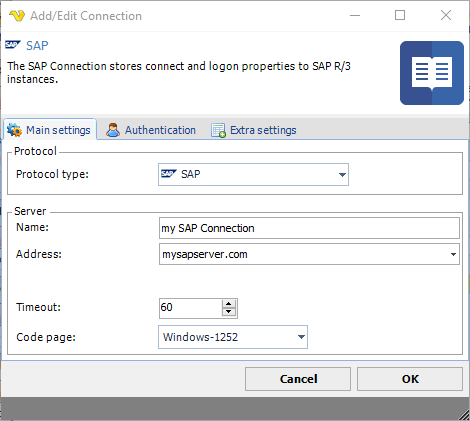Expand the Address dropdown arrow
470x421 pixels.
click(453, 254)
